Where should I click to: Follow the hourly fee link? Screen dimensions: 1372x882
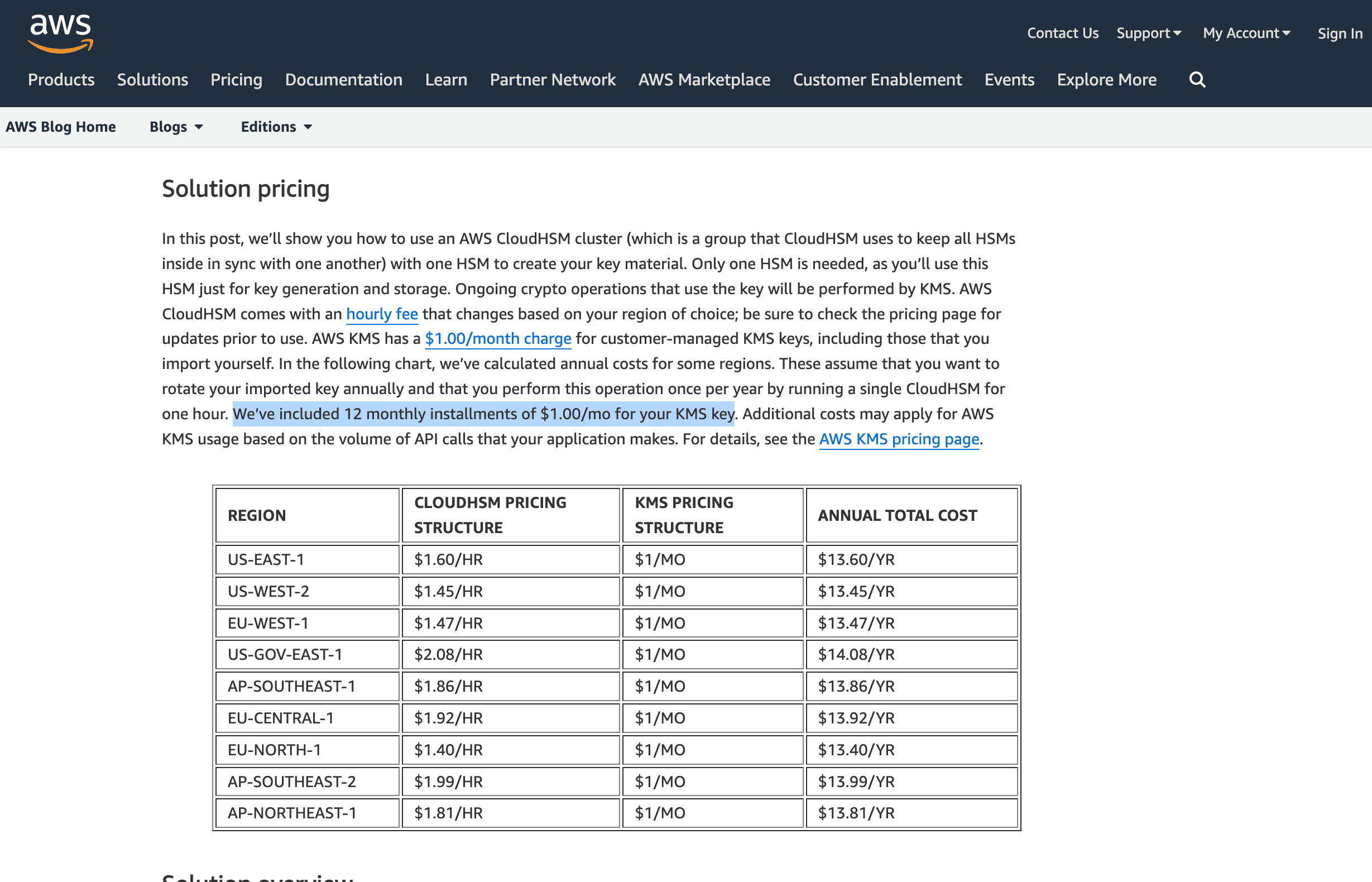pyautogui.click(x=382, y=314)
